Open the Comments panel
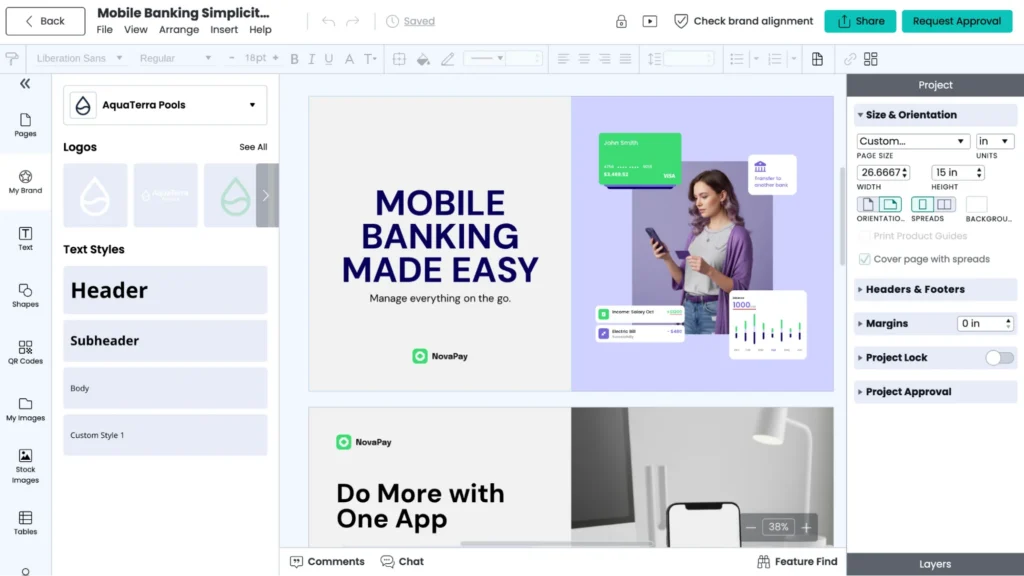The image size is (1024, 576). click(327, 562)
